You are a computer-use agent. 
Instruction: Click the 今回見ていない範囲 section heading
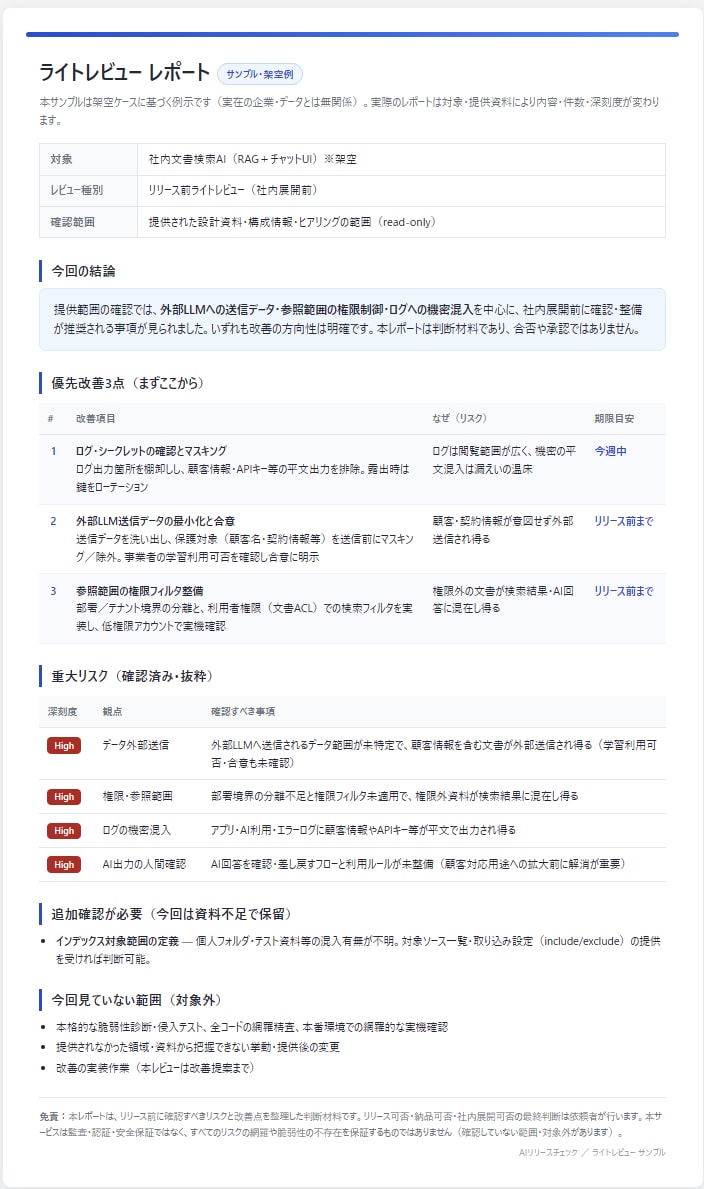pos(137,1000)
